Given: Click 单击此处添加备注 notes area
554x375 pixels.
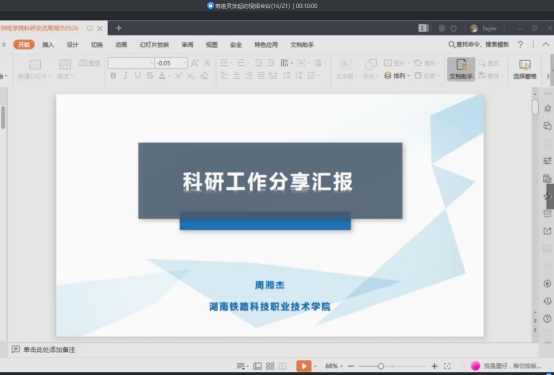Looking at the screenshot, I should (x=49, y=350).
